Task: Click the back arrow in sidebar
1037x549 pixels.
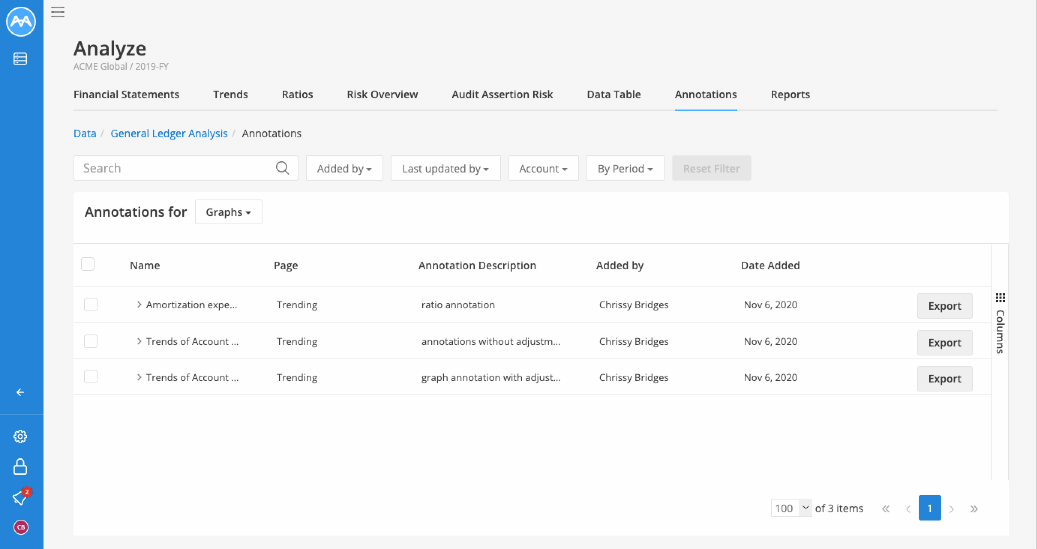Action: (21, 392)
